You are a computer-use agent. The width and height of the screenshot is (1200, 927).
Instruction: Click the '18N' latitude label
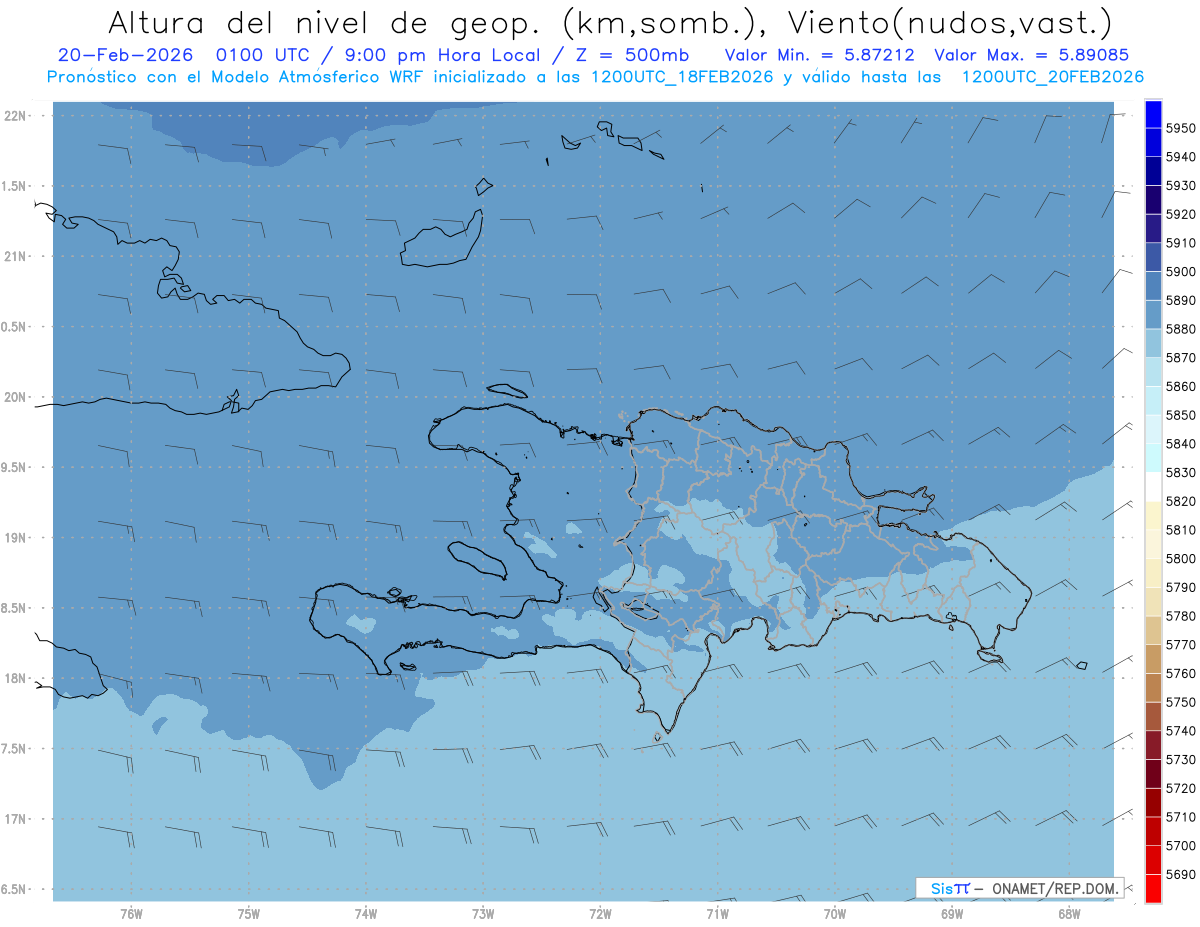[15, 679]
